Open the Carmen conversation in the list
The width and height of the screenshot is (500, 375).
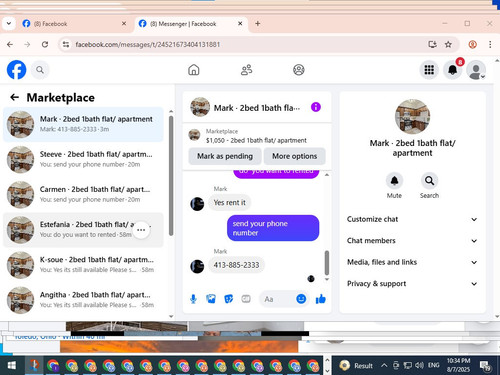click(x=83, y=195)
